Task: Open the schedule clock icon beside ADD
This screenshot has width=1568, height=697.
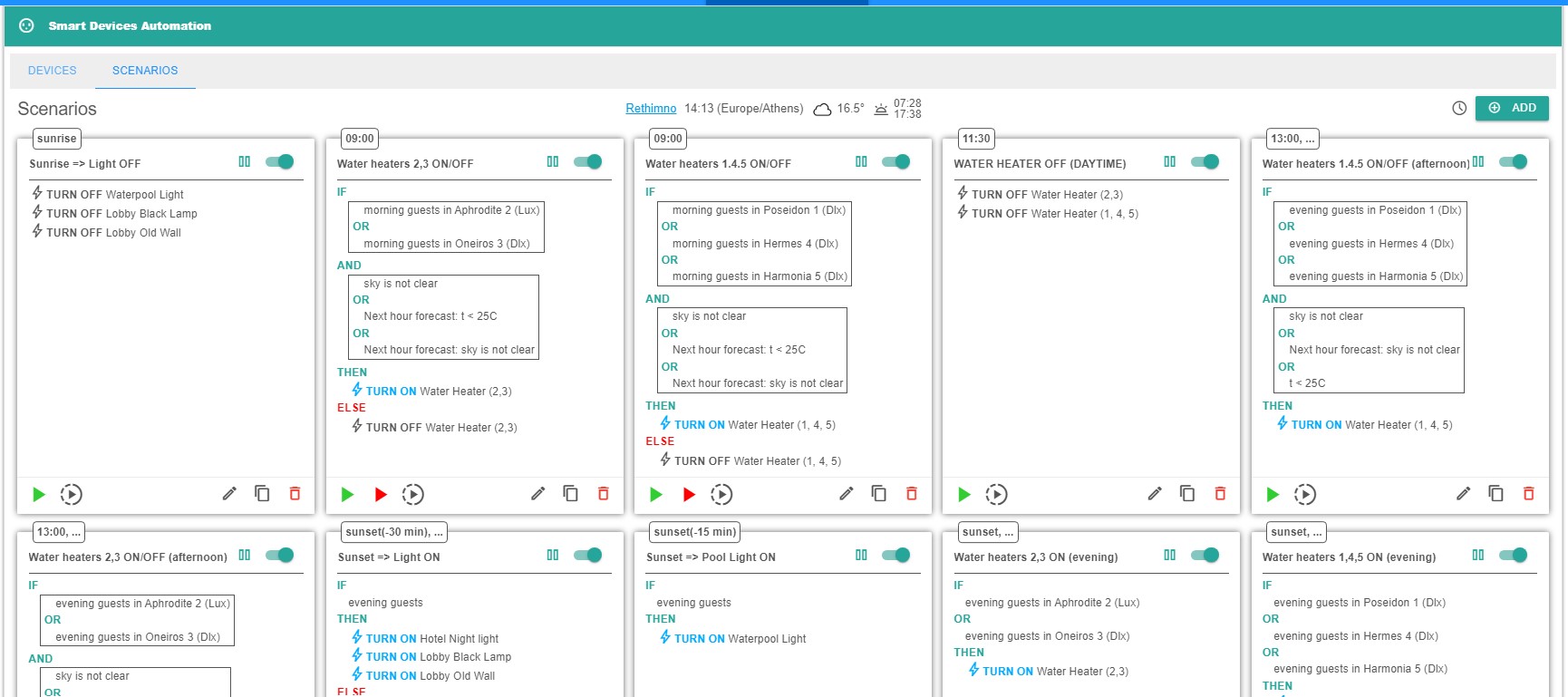Action: pyautogui.click(x=1459, y=108)
